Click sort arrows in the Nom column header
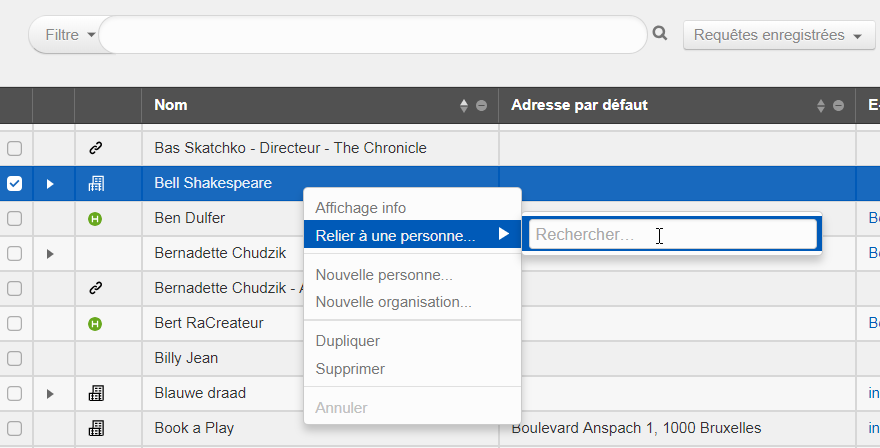Viewport: 880px width, 448px height. tap(464, 106)
